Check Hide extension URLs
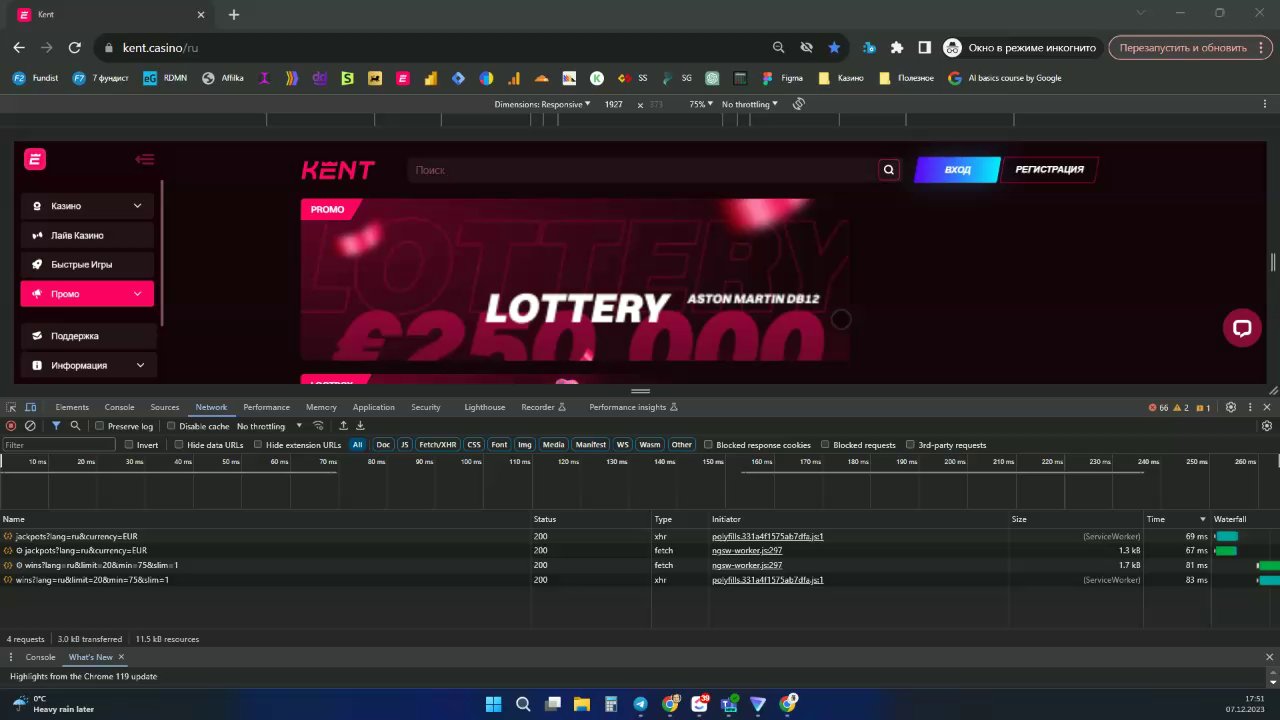 pos(257,445)
